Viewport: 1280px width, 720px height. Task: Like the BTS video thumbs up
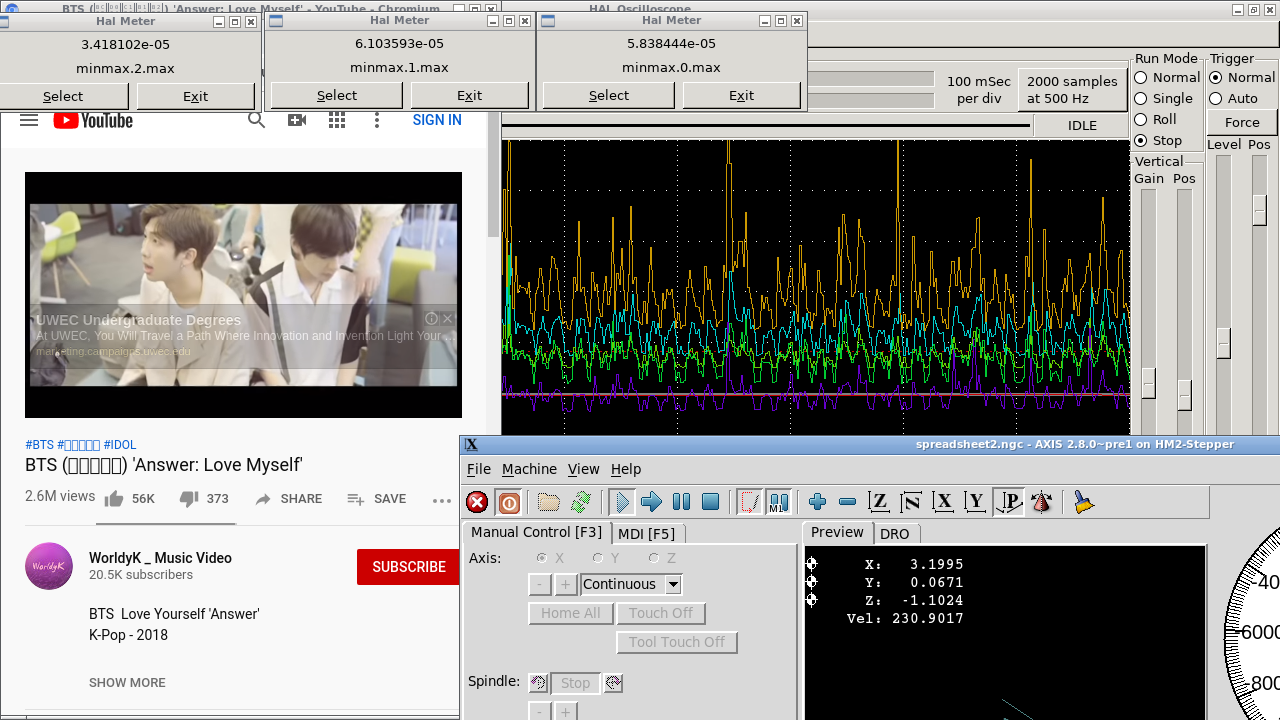[114, 499]
